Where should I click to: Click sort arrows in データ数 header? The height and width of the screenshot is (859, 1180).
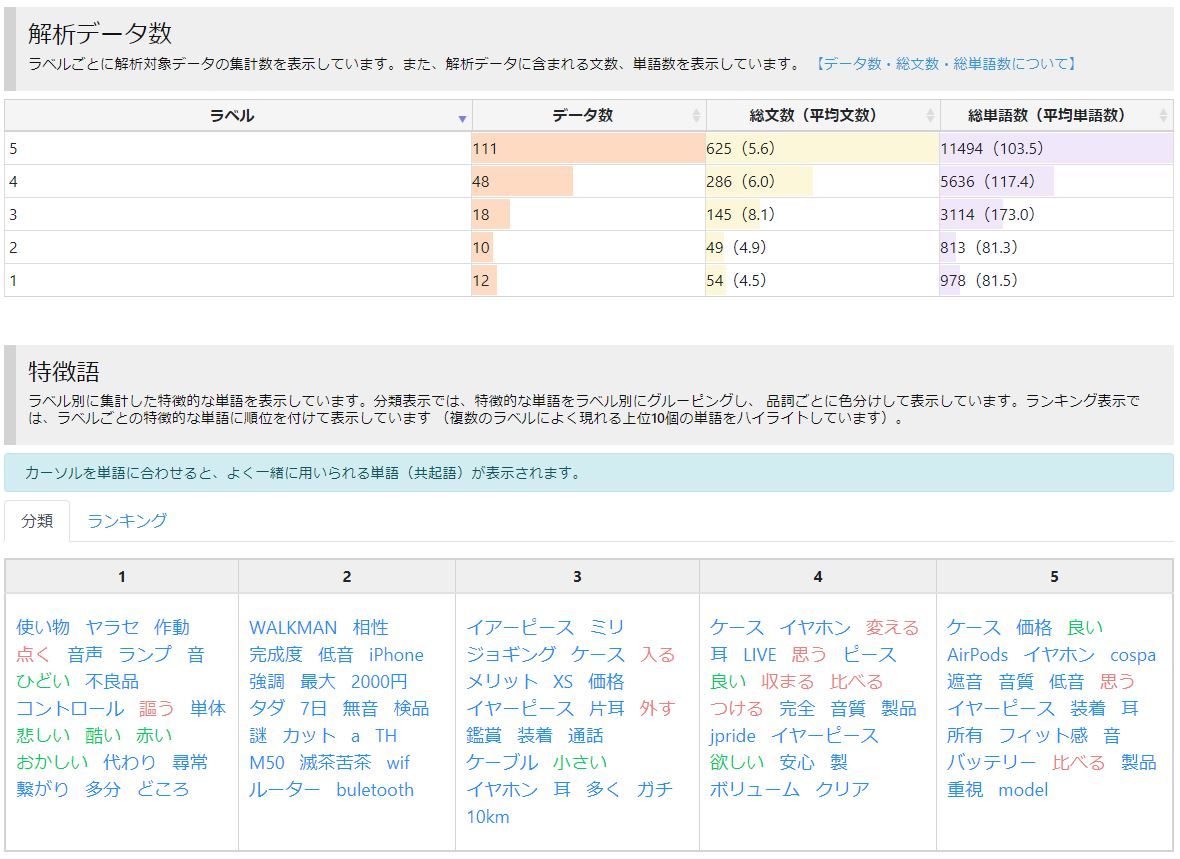(696, 116)
